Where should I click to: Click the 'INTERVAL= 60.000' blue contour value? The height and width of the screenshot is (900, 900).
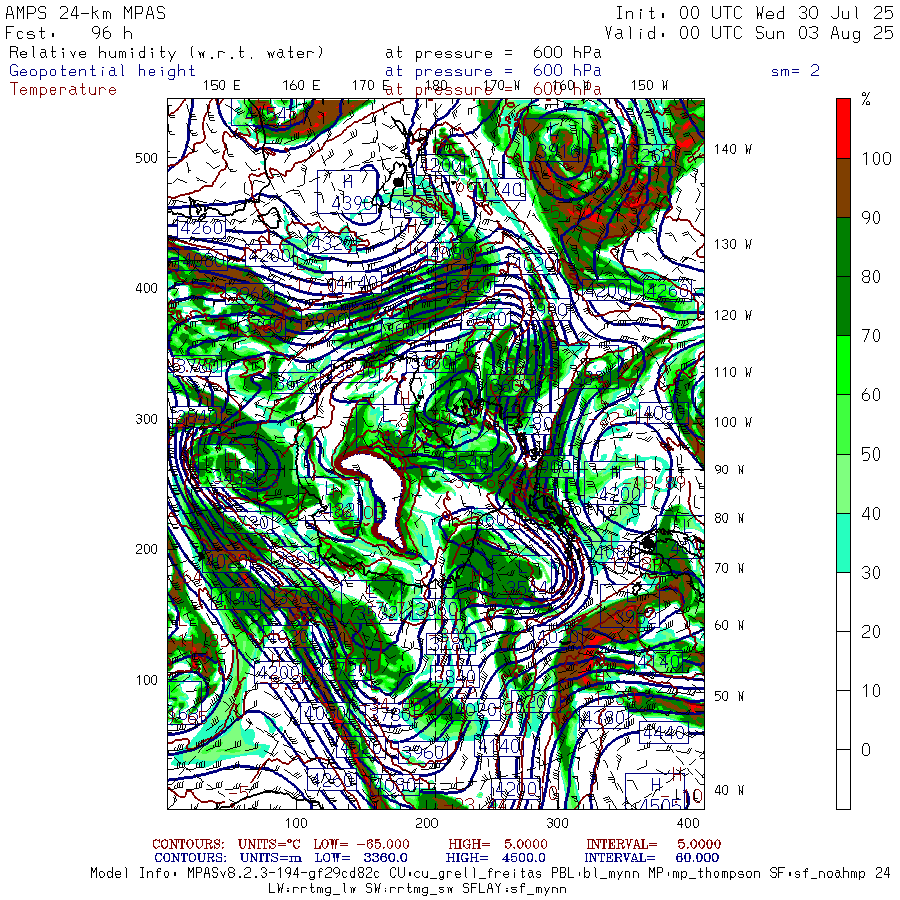coord(653,858)
